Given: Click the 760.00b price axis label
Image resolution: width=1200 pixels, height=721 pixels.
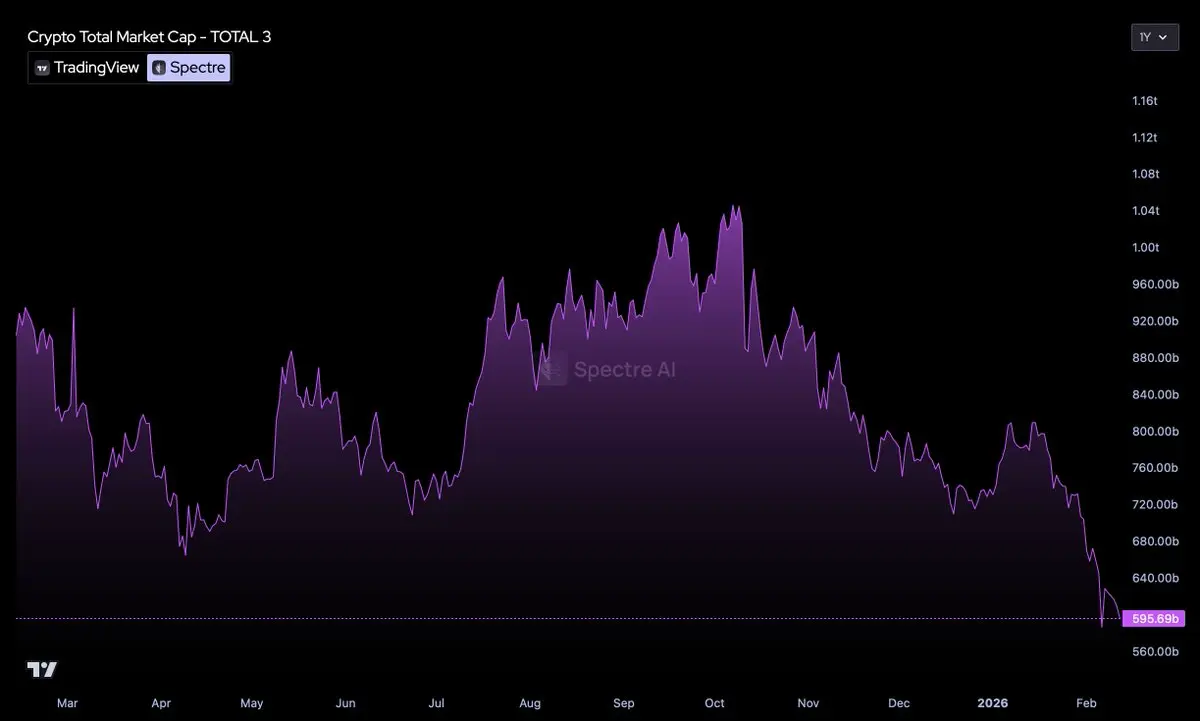Looking at the screenshot, I should point(1155,468).
